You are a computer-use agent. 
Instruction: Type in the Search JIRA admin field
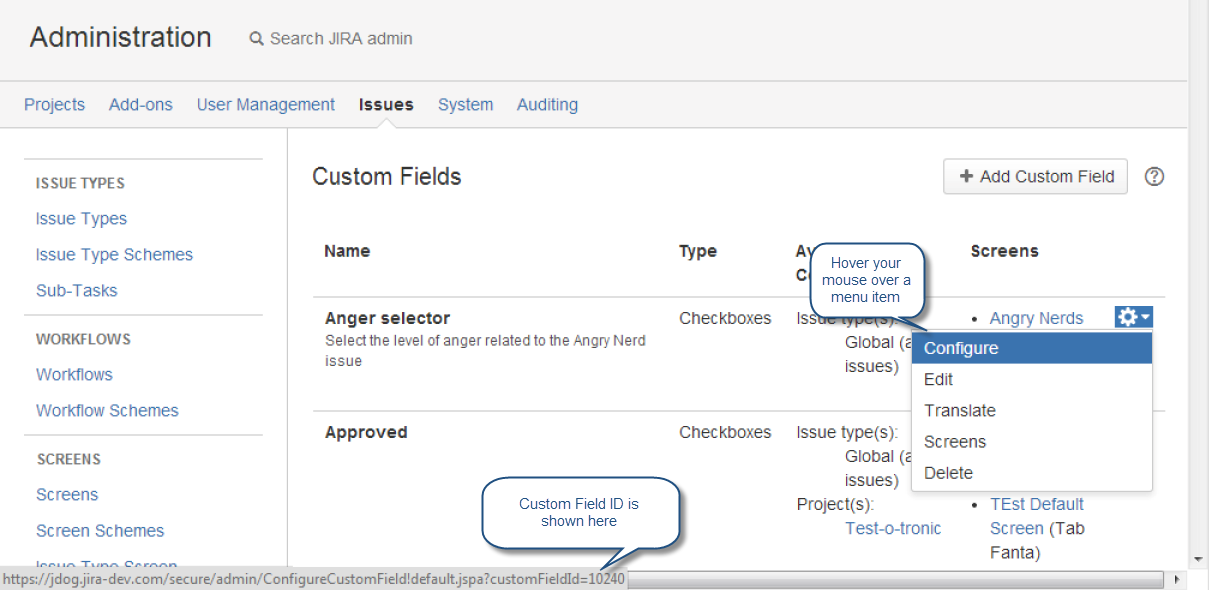coord(341,39)
